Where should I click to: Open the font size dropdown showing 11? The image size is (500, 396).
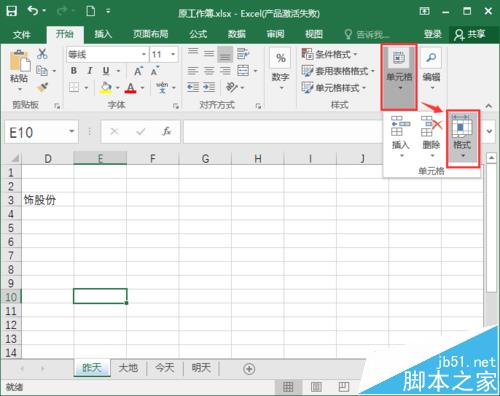pyautogui.click(x=173, y=54)
